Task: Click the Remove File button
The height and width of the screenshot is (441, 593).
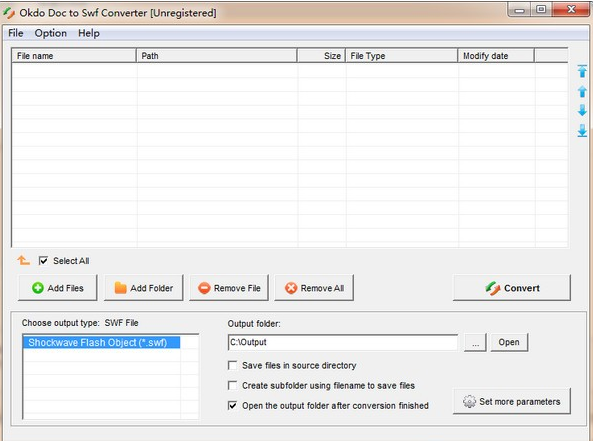Action: pyautogui.click(x=229, y=288)
